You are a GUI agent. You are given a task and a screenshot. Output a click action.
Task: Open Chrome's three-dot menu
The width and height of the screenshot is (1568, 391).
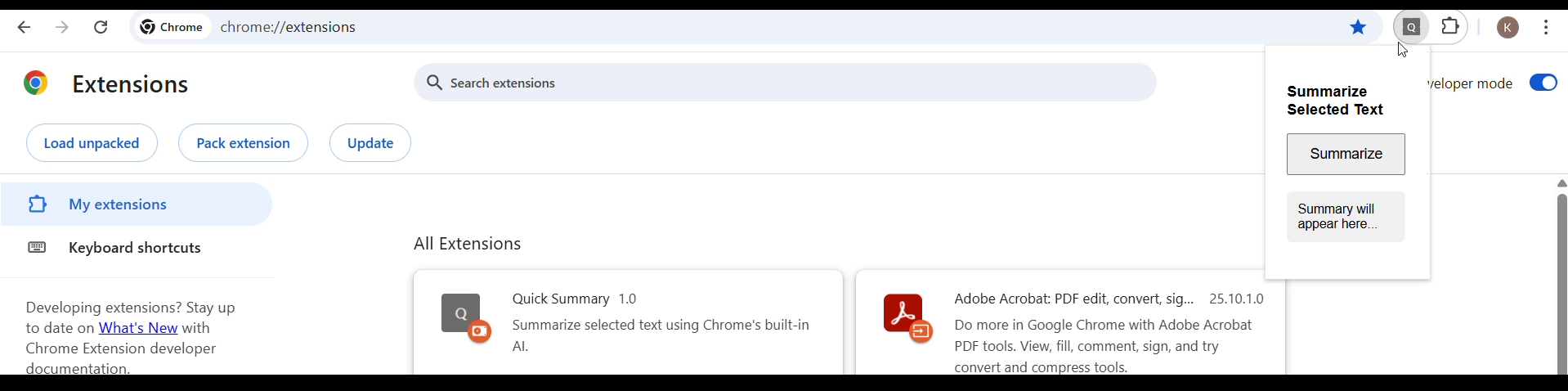1546,28
